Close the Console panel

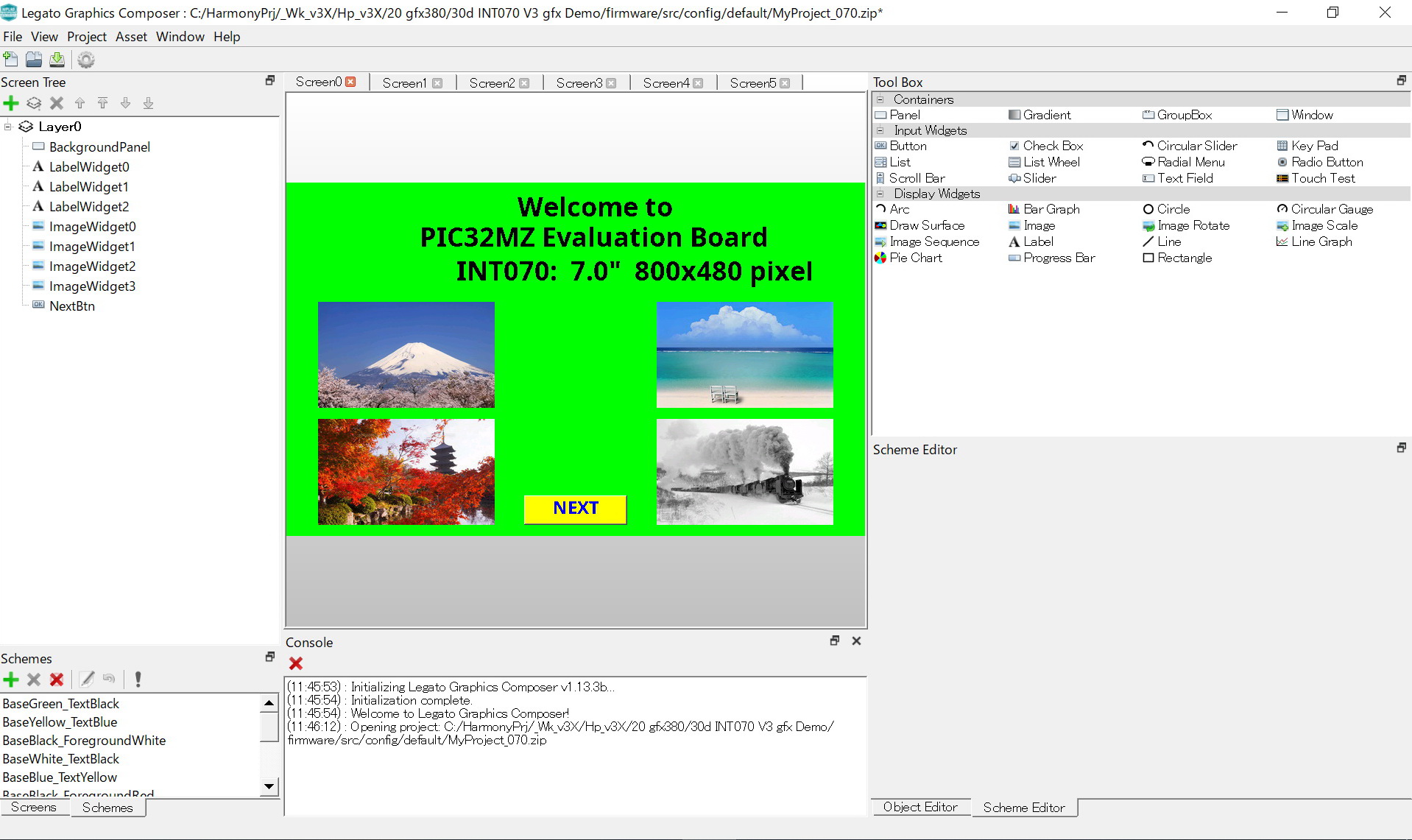click(x=856, y=640)
